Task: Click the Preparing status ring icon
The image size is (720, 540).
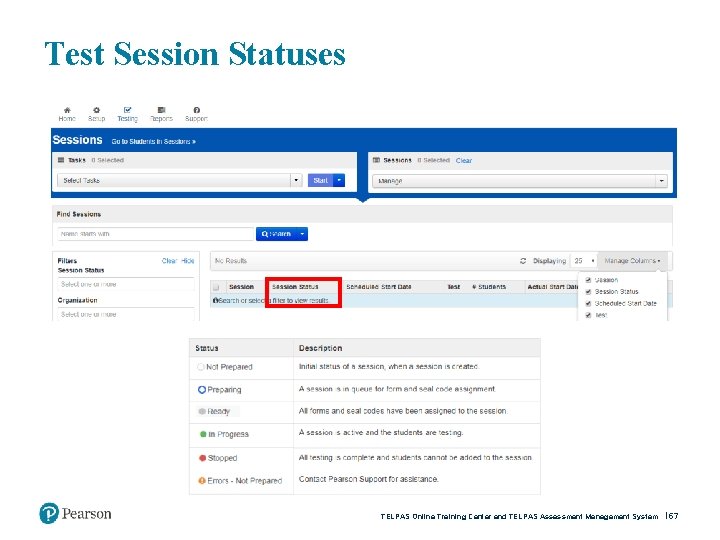Action: [x=202, y=389]
